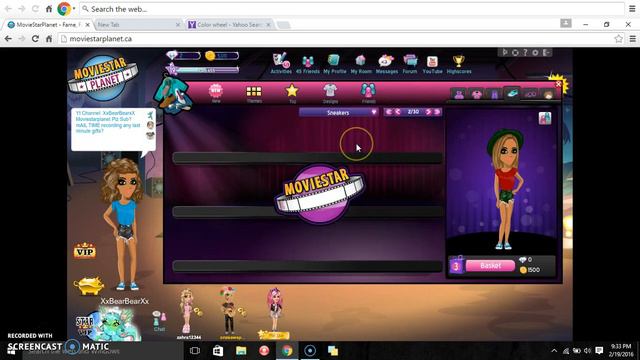Click the Search the web field
This screenshot has height=360, width=640.
point(352,9)
